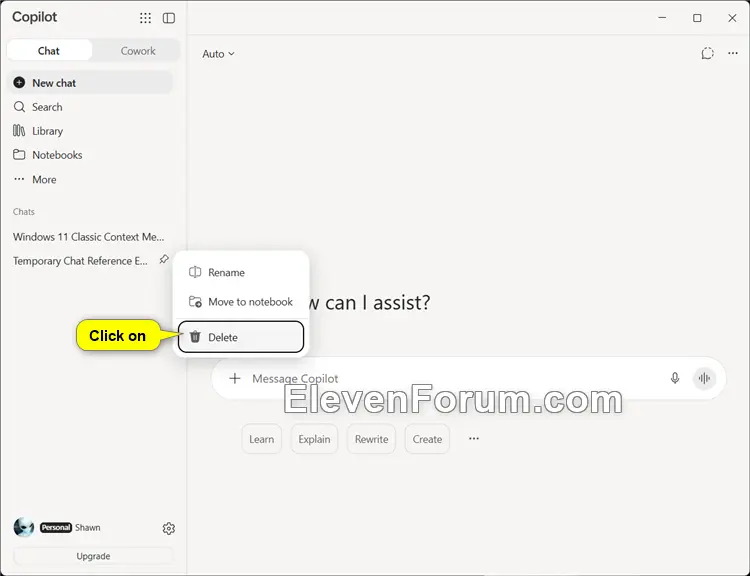Click Shawn's profile avatar

coord(24,527)
